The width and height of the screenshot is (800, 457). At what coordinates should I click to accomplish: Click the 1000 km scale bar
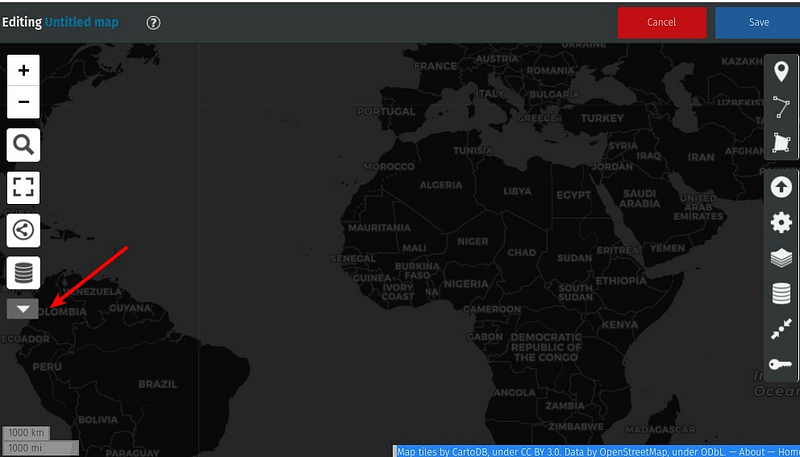27,433
